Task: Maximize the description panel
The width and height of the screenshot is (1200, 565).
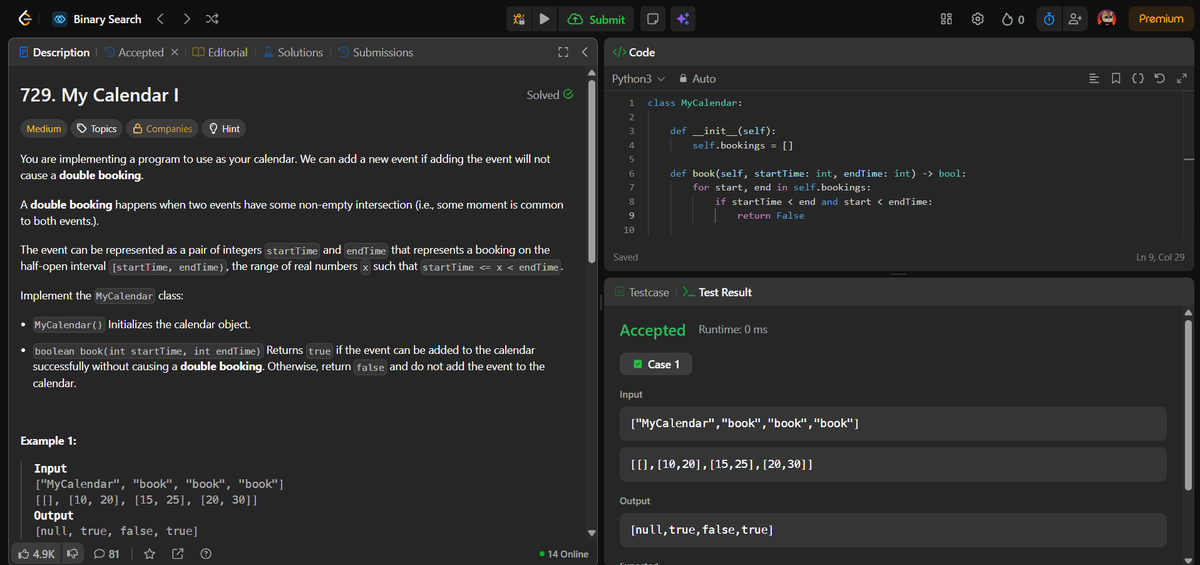Action: (x=563, y=52)
